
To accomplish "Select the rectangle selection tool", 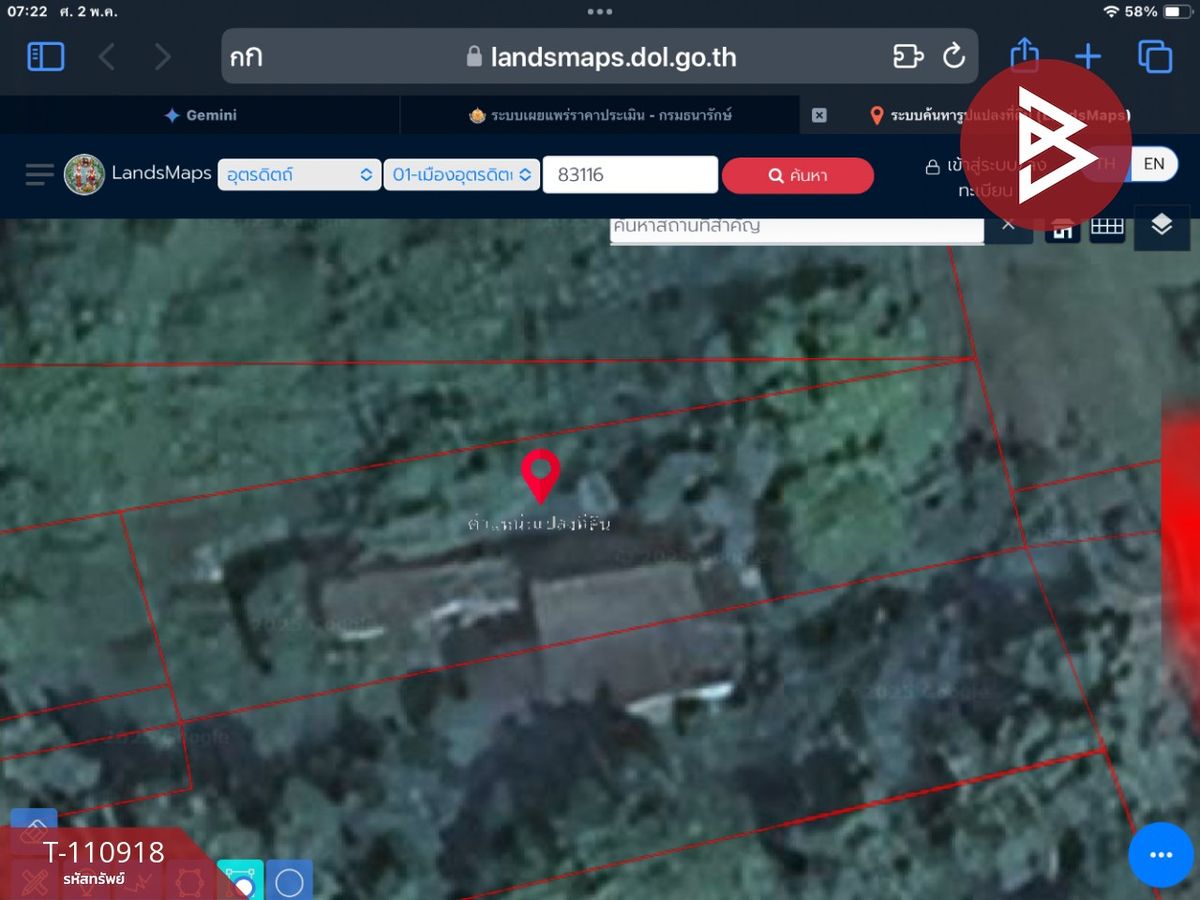I will coord(240,881).
